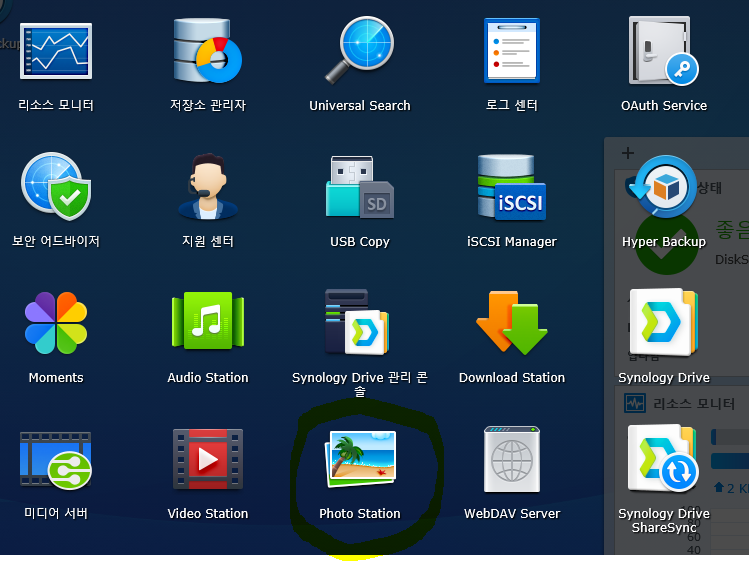Launch OAuth Service
Image resolution: width=749 pixels, height=561 pixels.
click(663, 51)
